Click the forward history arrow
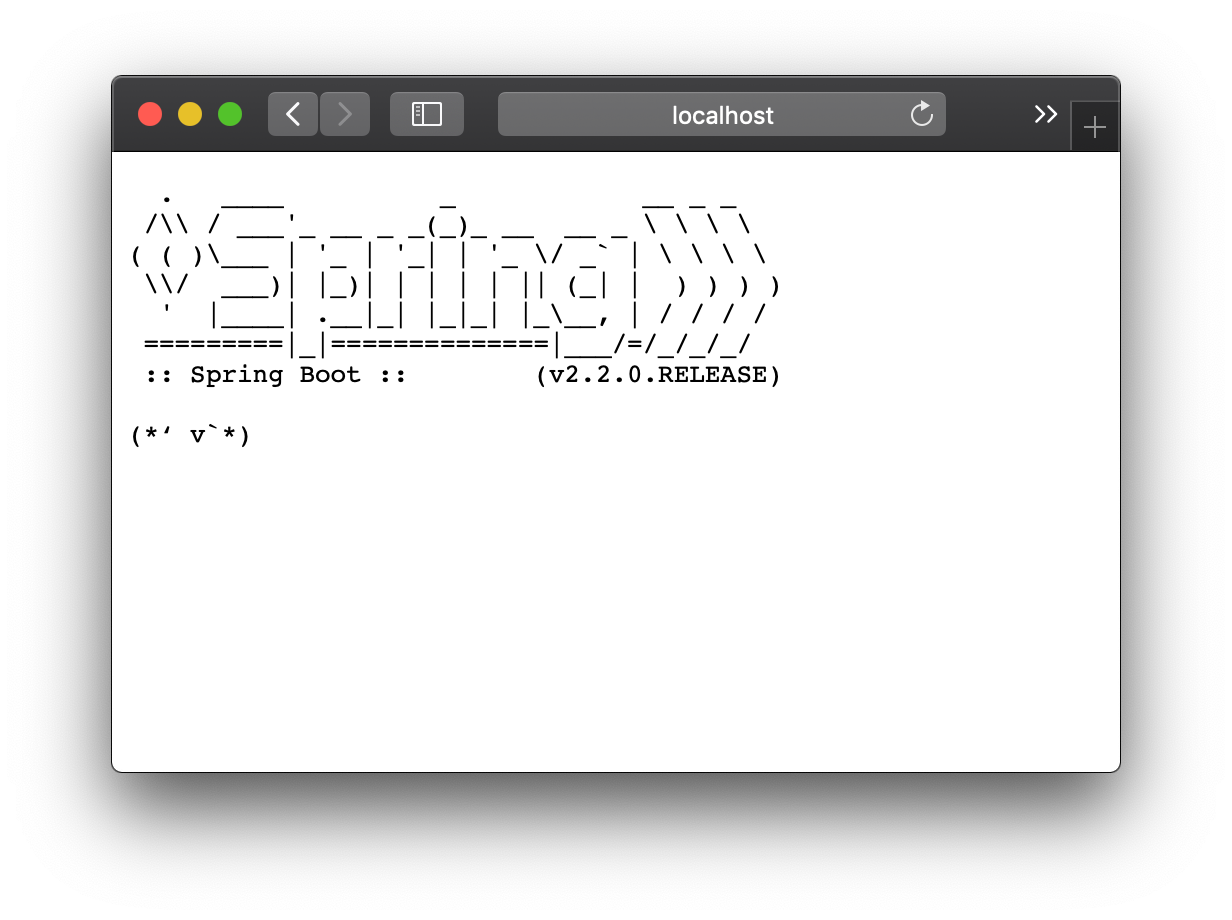This screenshot has height=920, width=1232. click(344, 114)
